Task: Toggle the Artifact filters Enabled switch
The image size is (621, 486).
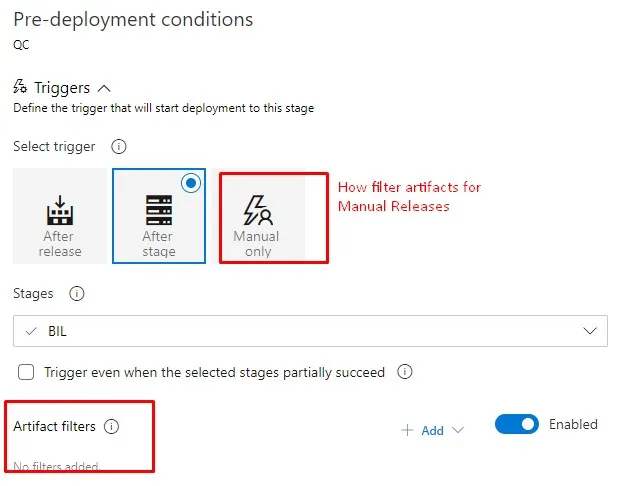Action: tap(516, 425)
